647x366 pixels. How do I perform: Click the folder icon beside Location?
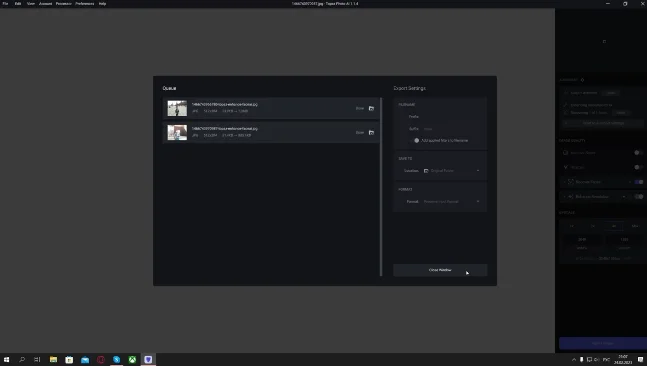click(x=426, y=171)
